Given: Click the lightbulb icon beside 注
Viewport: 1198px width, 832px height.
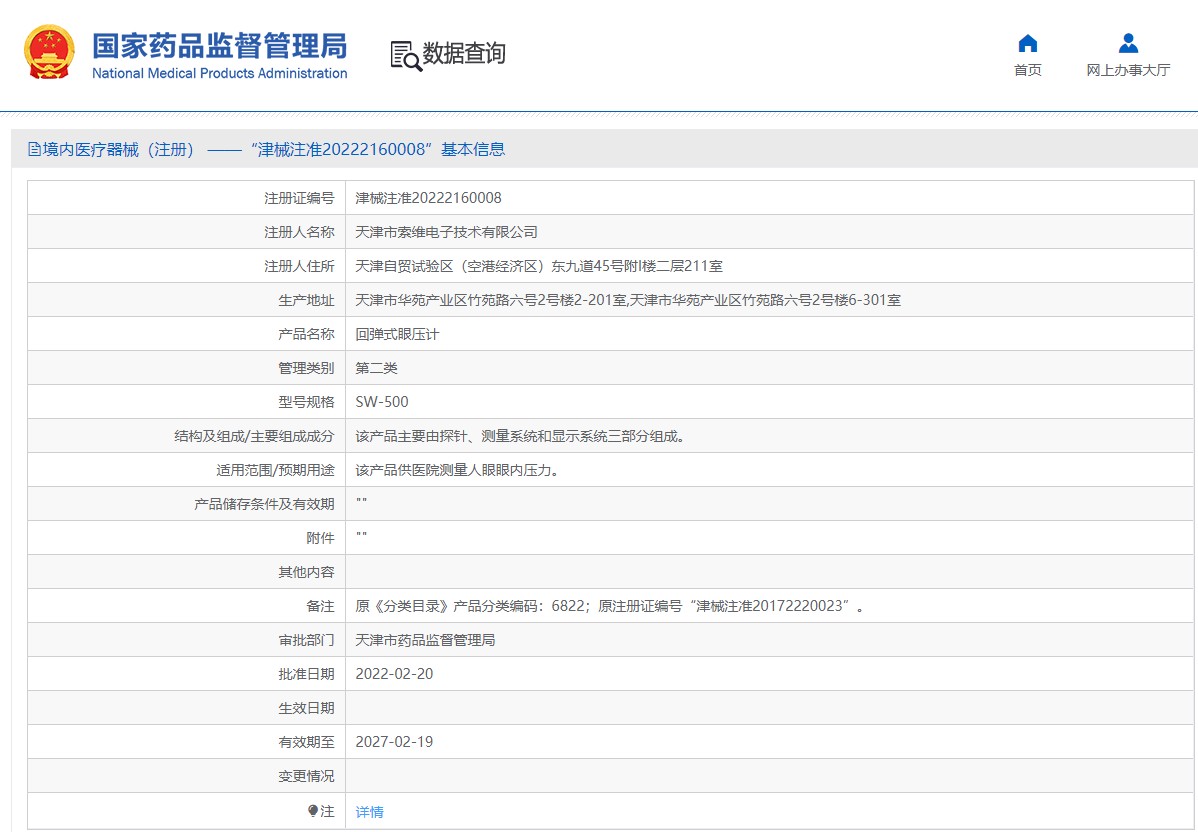Looking at the screenshot, I should pos(313,811).
